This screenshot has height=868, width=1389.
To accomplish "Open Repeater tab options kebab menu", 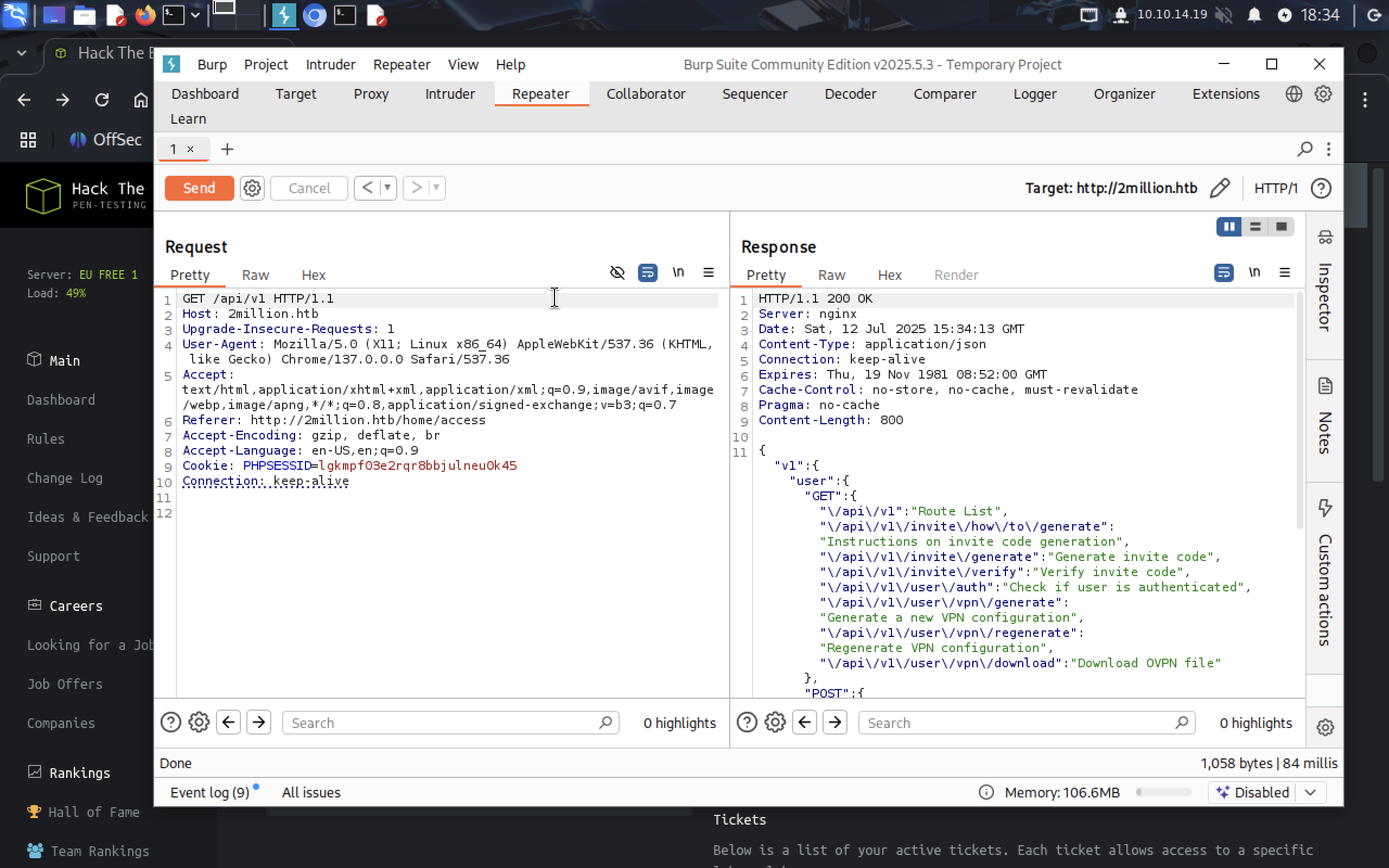I will pyautogui.click(x=1329, y=149).
